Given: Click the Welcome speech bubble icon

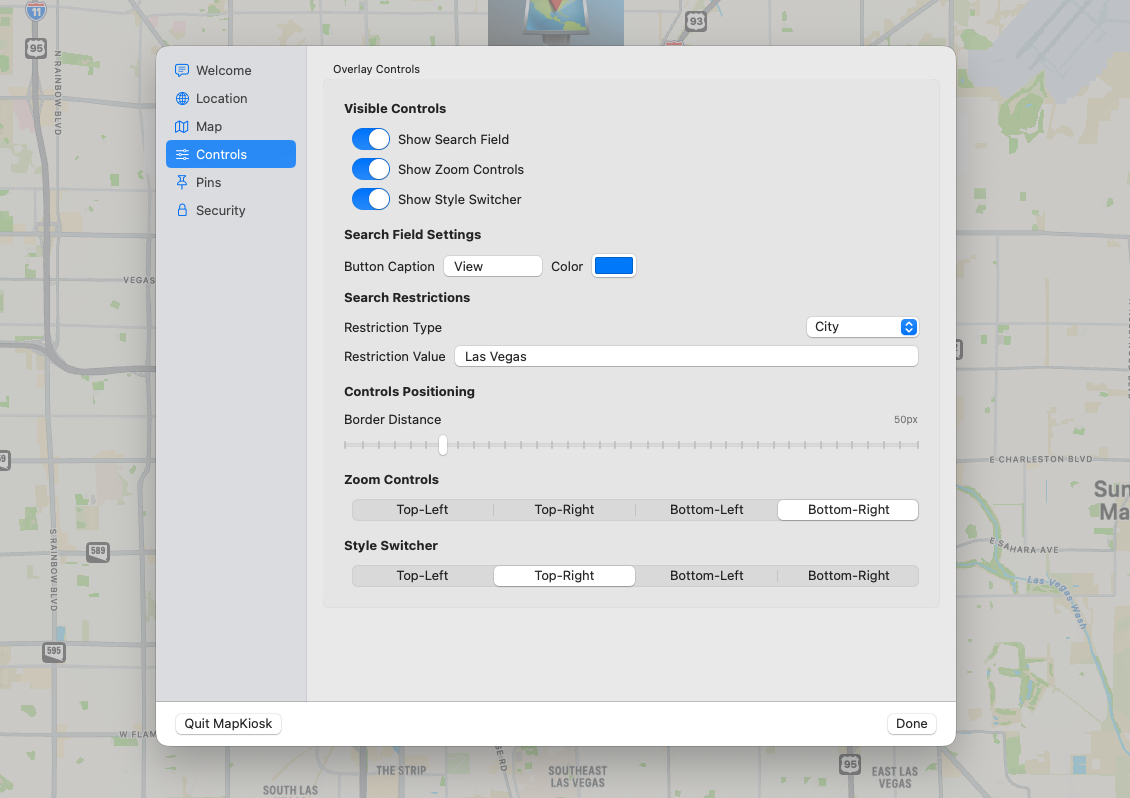Looking at the screenshot, I should point(182,70).
